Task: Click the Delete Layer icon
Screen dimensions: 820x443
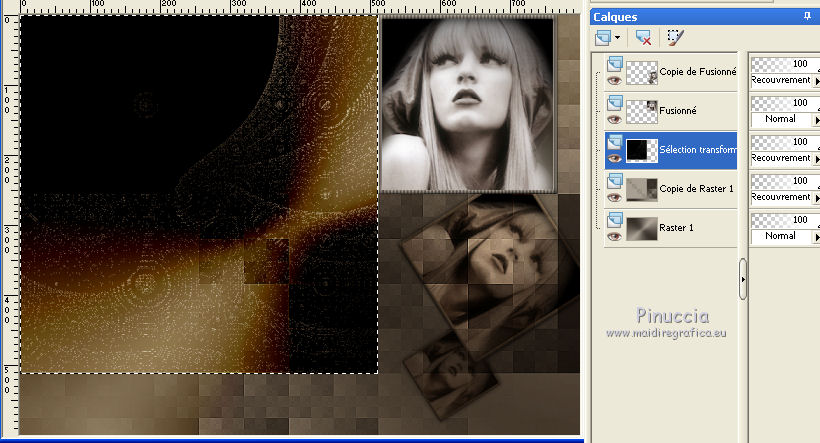Action: pos(643,37)
